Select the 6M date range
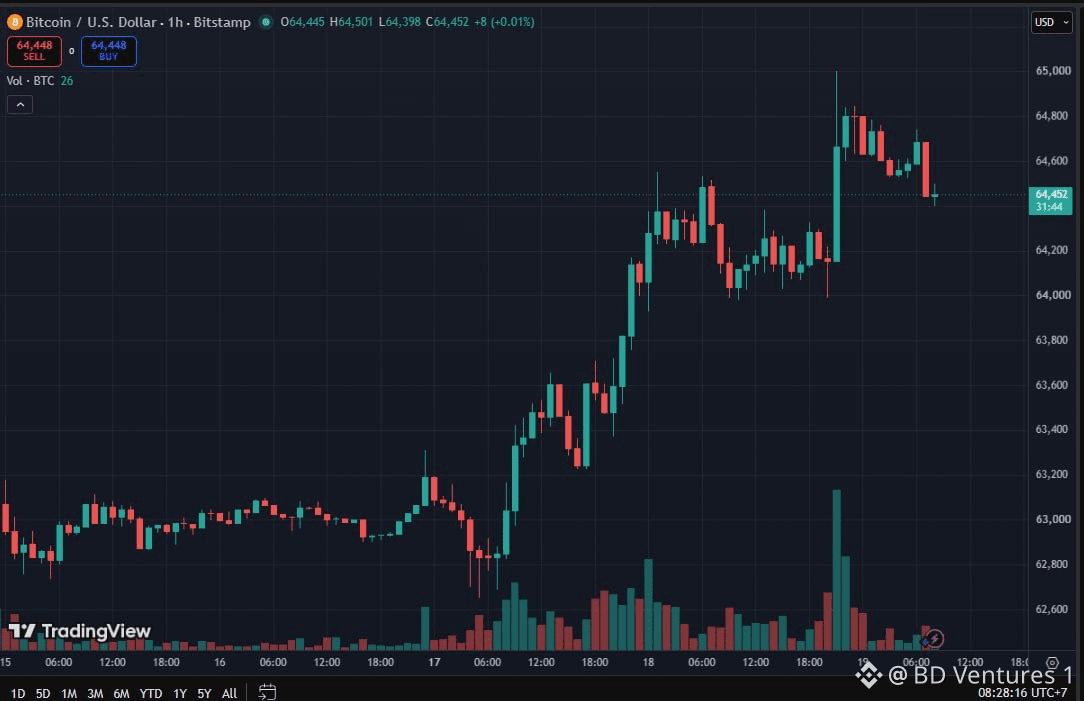The width and height of the screenshot is (1084, 701). [x=121, y=693]
